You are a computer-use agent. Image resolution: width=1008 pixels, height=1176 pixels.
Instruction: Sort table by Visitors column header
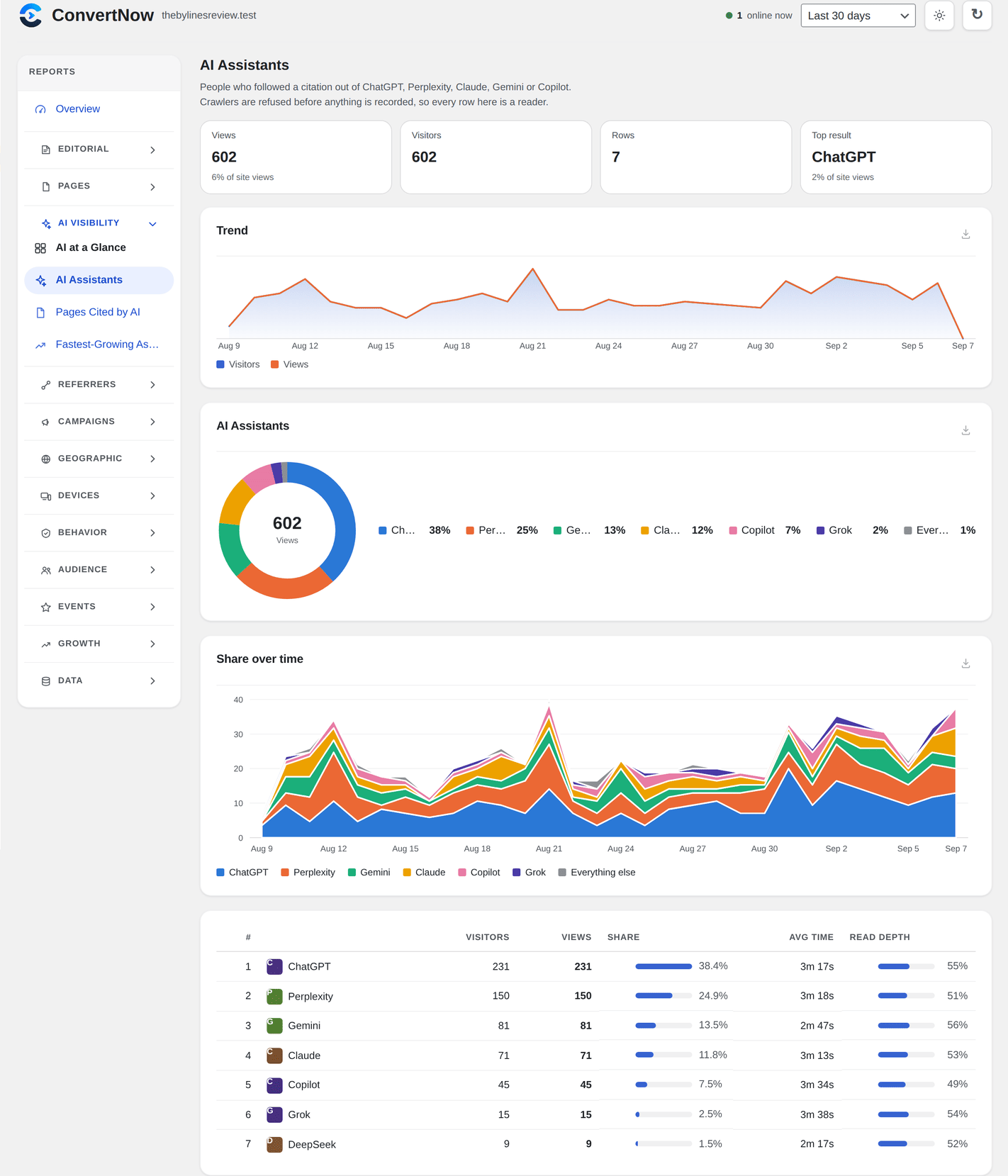click(x=488, y=937)
